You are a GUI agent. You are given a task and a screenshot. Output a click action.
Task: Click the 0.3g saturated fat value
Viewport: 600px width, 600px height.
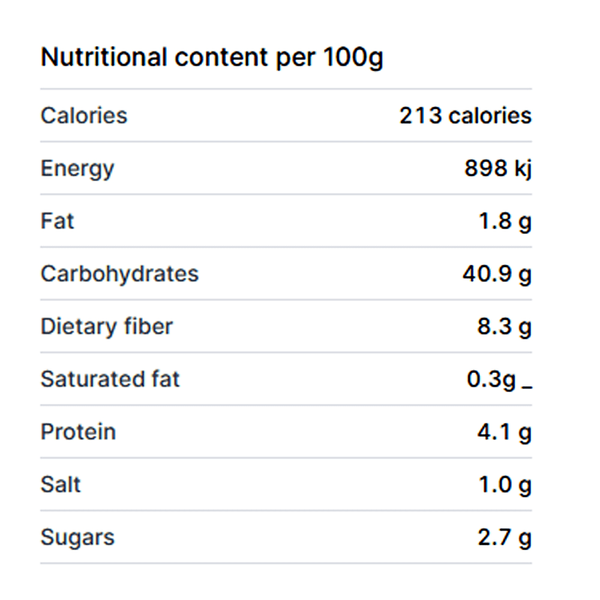click(491, 380)
